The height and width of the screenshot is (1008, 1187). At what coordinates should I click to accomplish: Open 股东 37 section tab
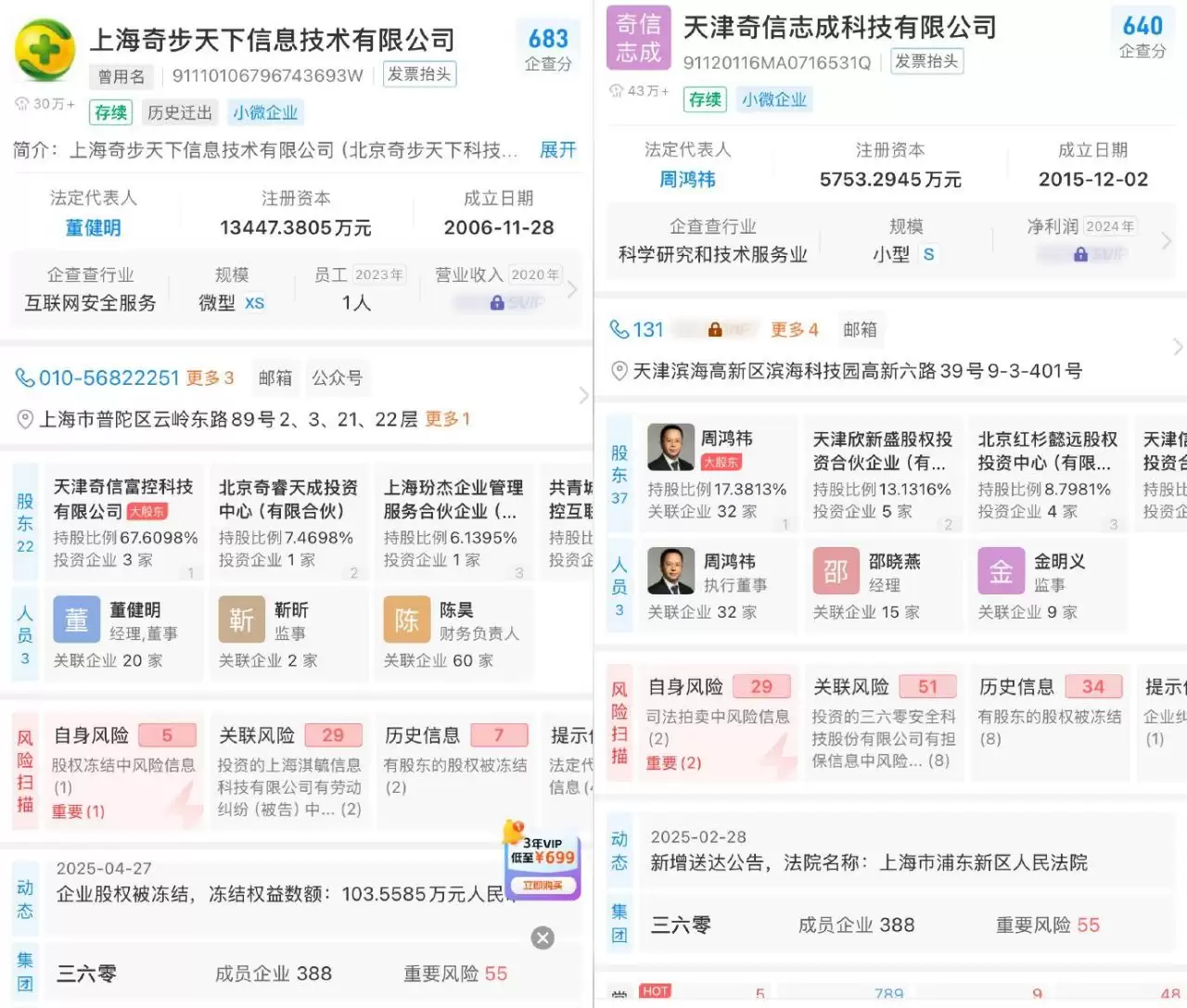coord(619,474)
